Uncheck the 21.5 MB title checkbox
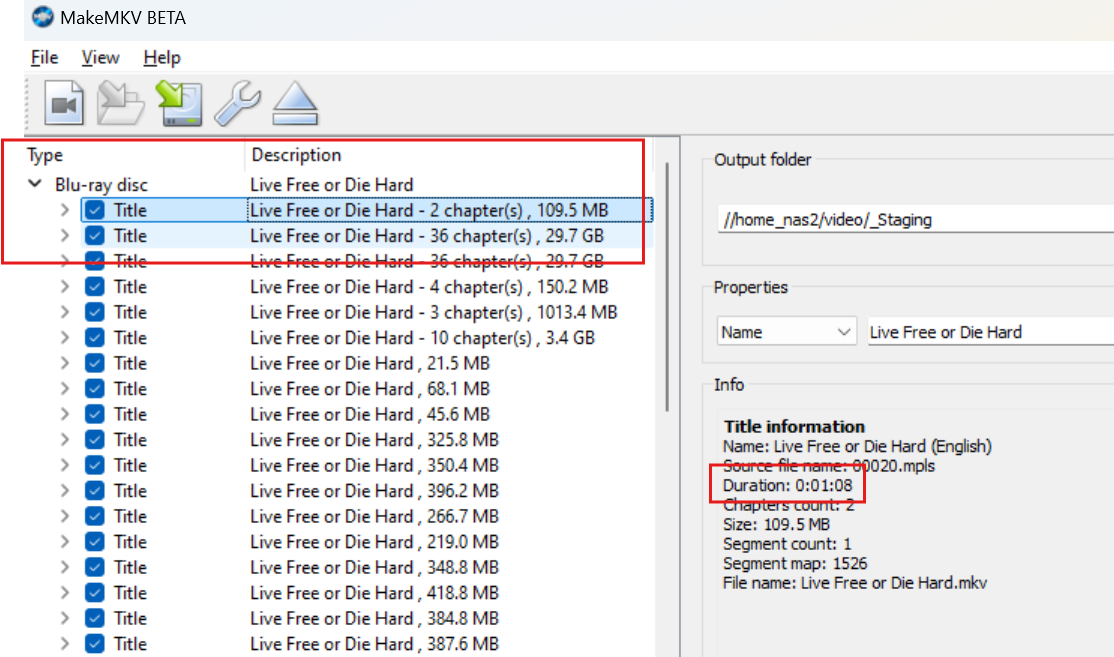 94,364
